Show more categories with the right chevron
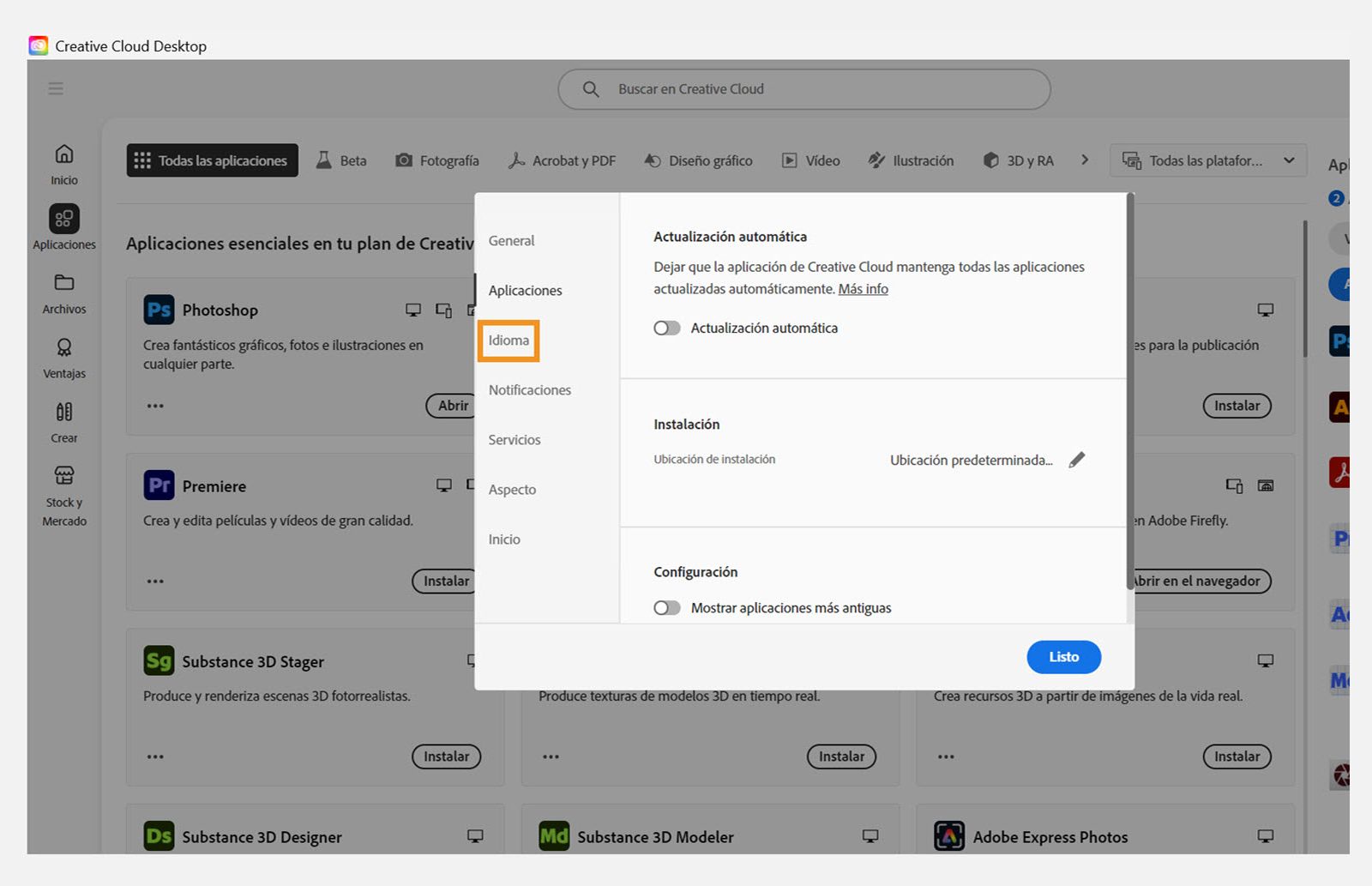 (x=1085, y=160)
